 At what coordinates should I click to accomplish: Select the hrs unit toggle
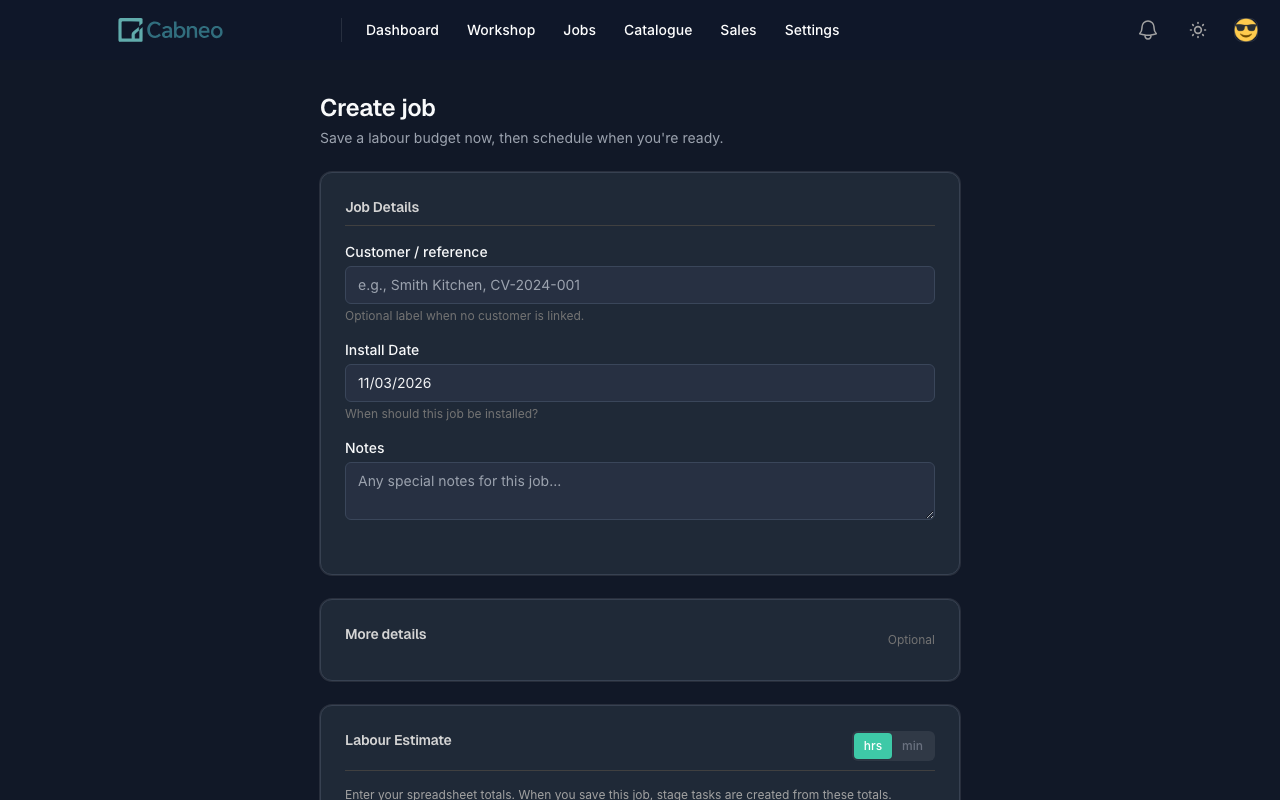click(873, 746)
